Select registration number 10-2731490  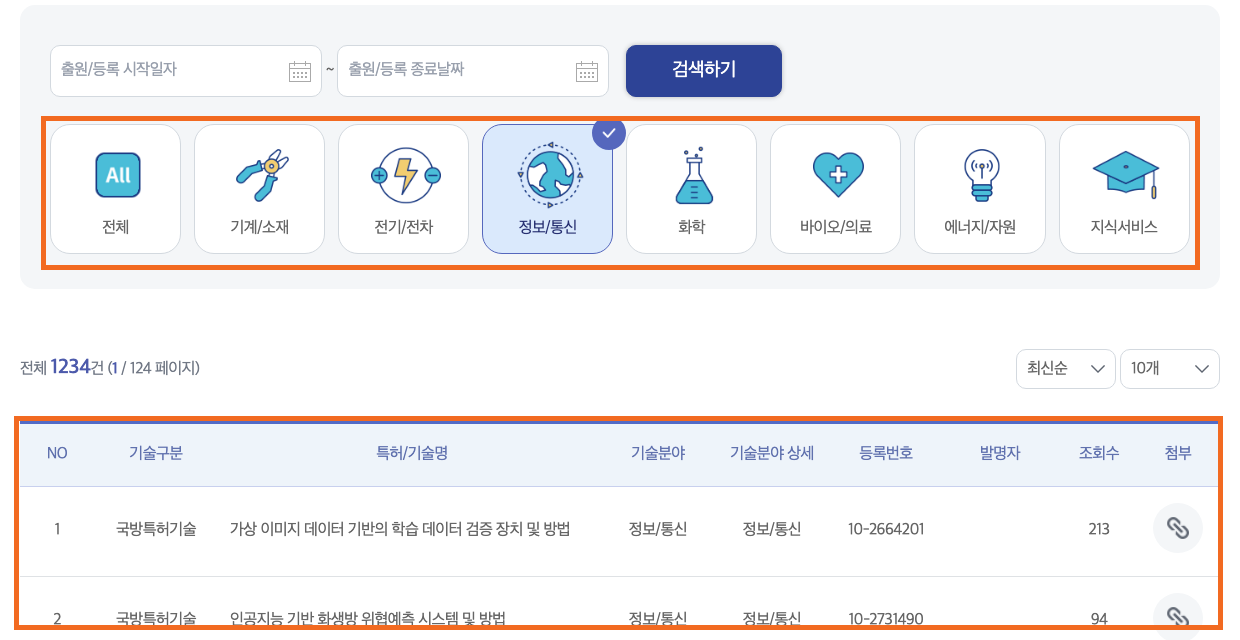point(886,619)
